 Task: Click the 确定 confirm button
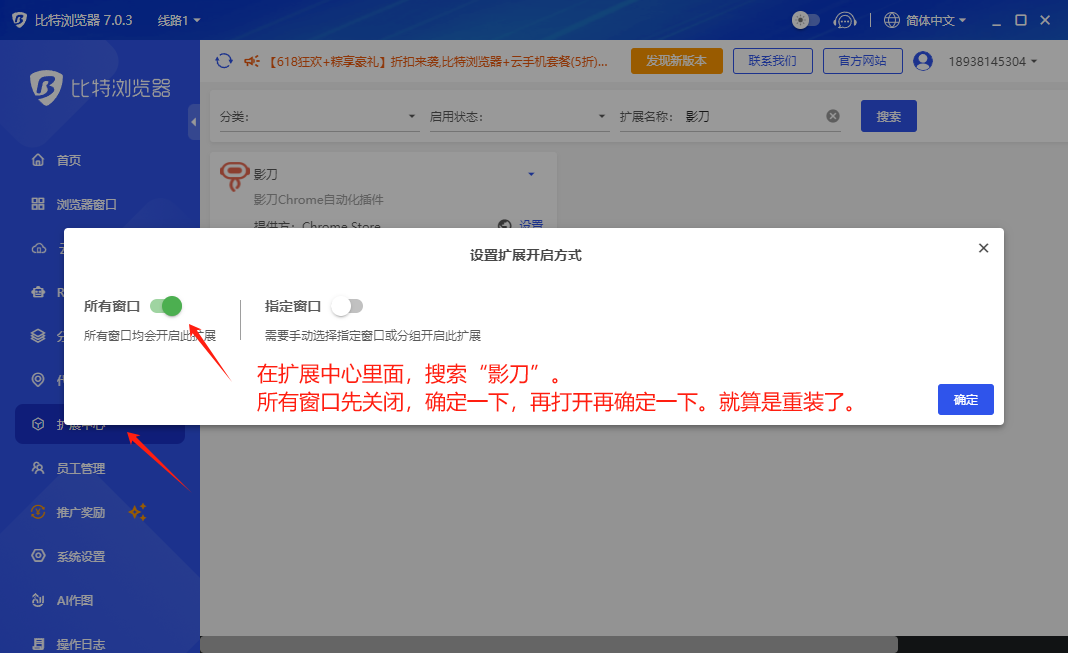pos(965,400)
